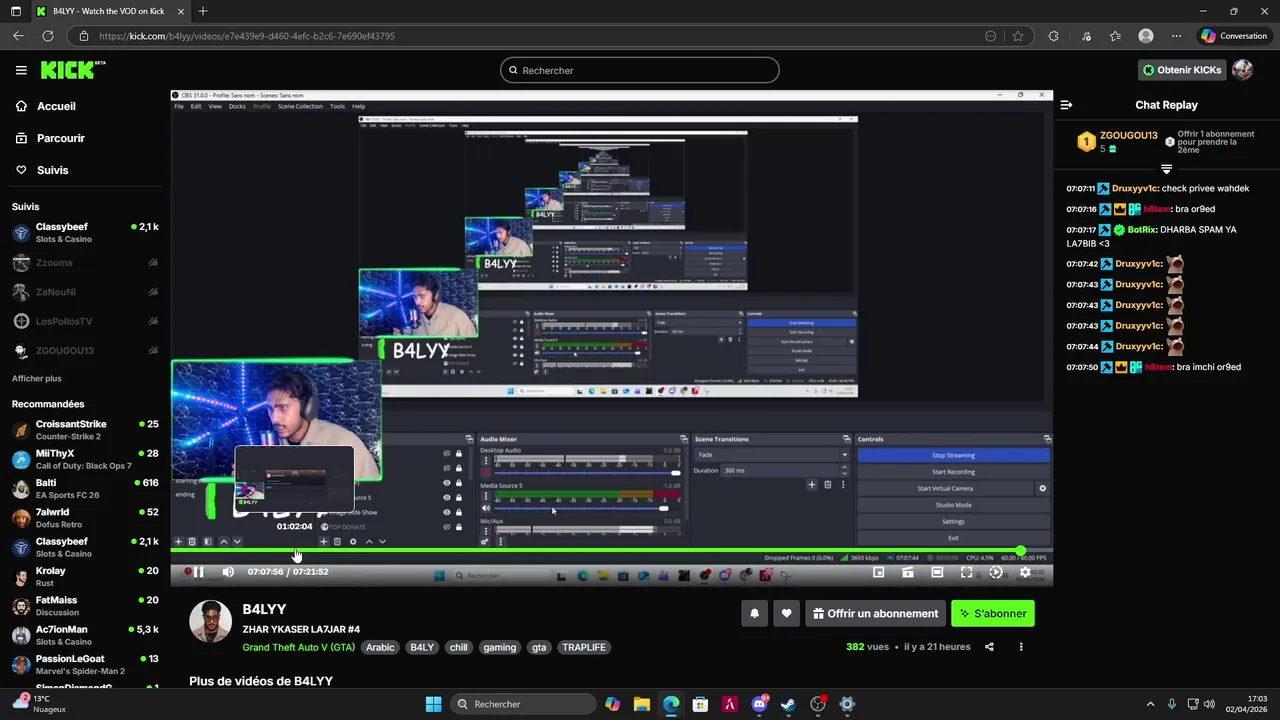Click the address bar URL

click(x=247, y=36)
